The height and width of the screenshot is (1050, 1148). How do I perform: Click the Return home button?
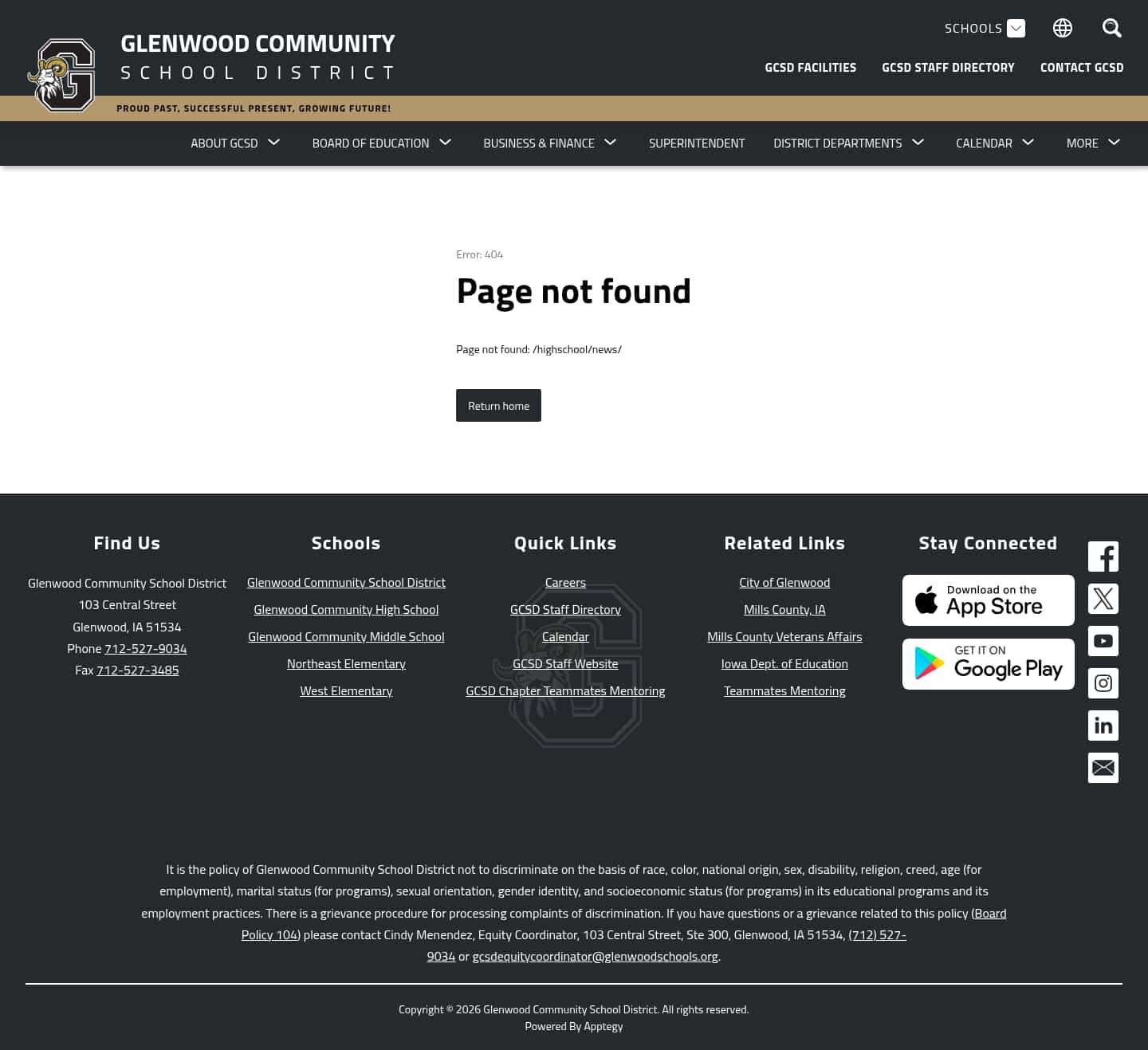tap(498, 405)
